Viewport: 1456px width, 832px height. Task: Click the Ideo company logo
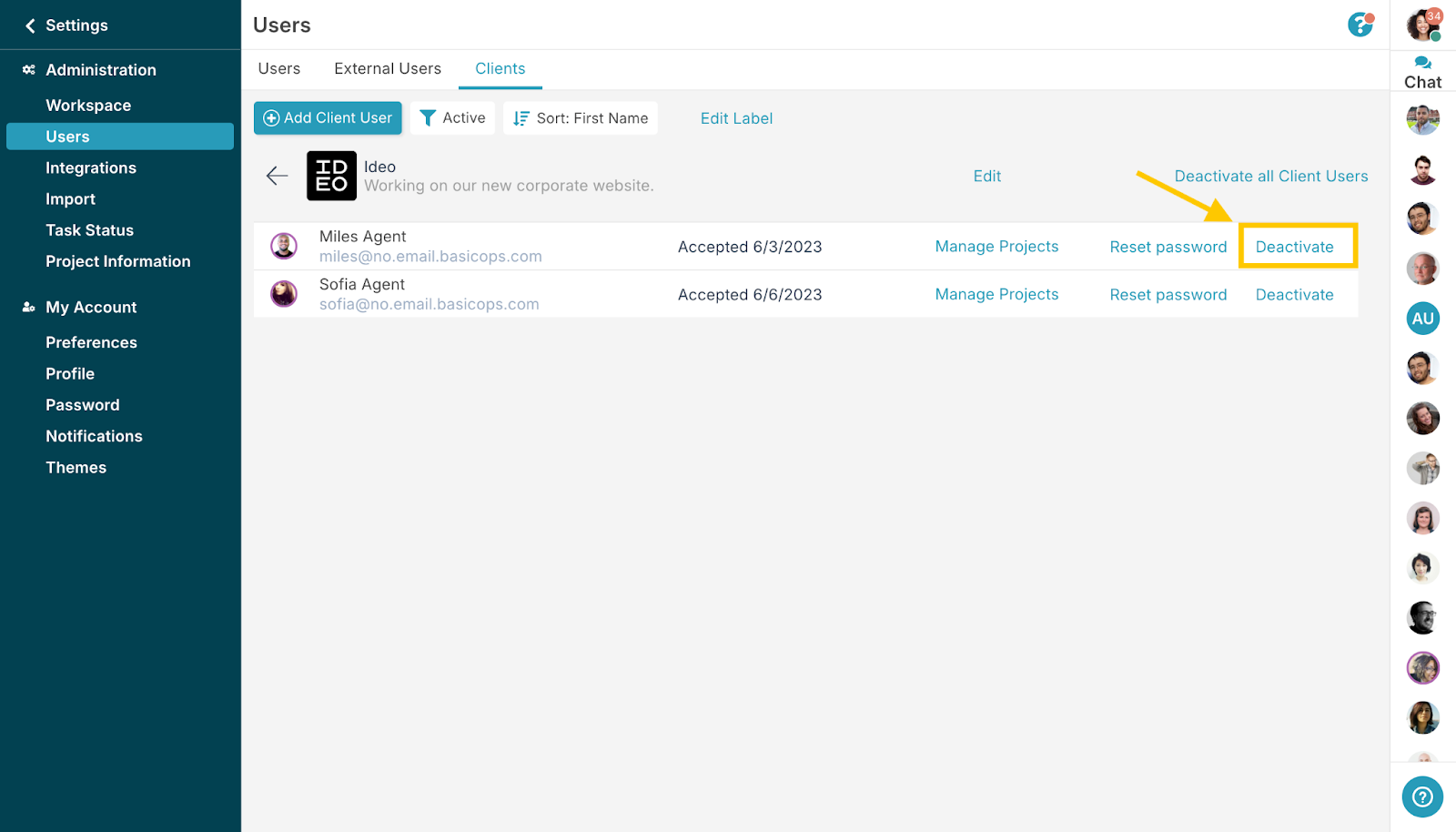[x=331, y=176]
